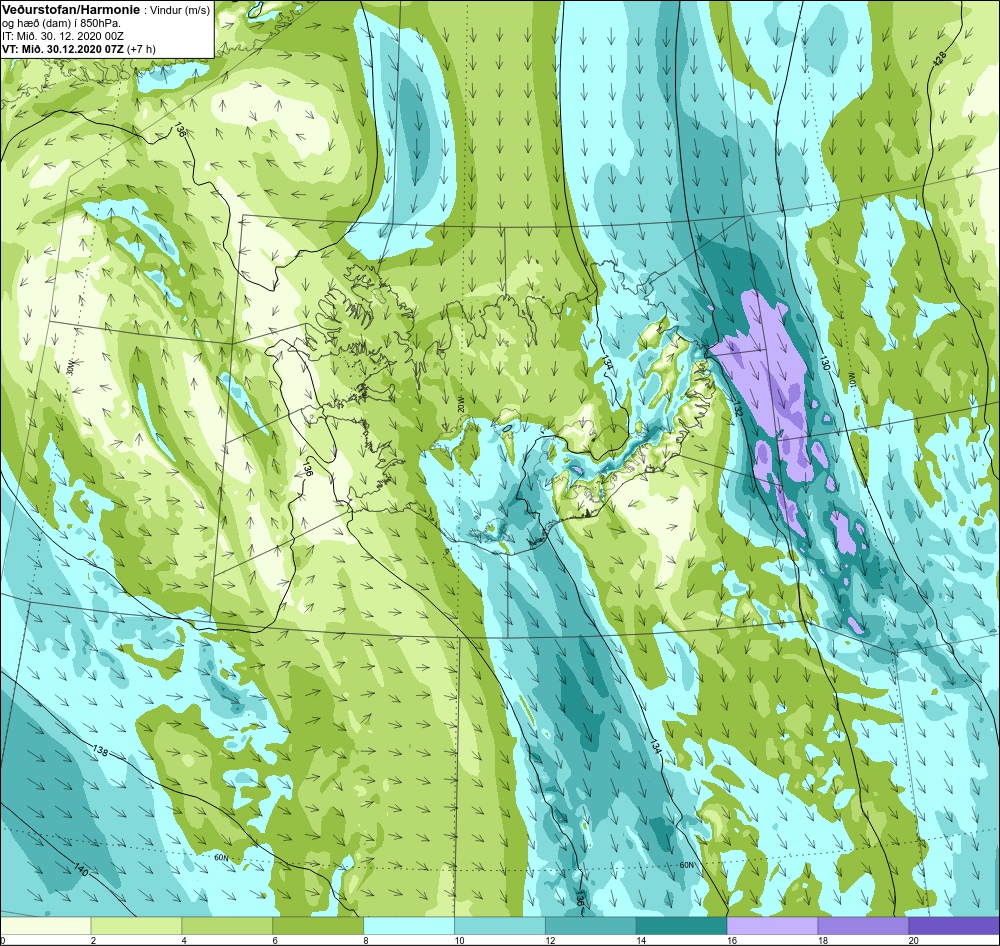
Task: Click the legend tick number "18"
Action: point(822,940)
